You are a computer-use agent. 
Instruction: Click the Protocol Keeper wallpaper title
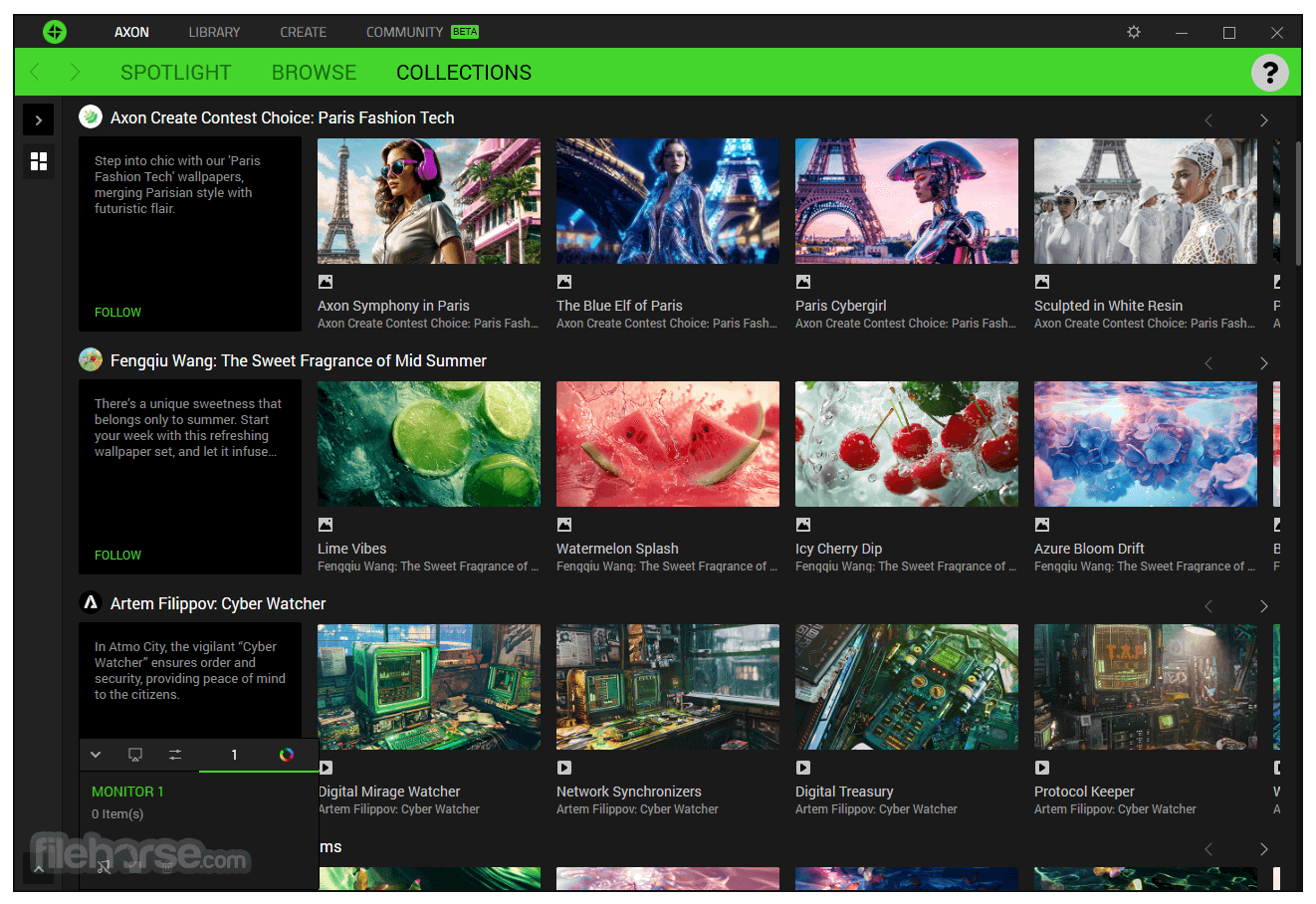click(1084, 791)
